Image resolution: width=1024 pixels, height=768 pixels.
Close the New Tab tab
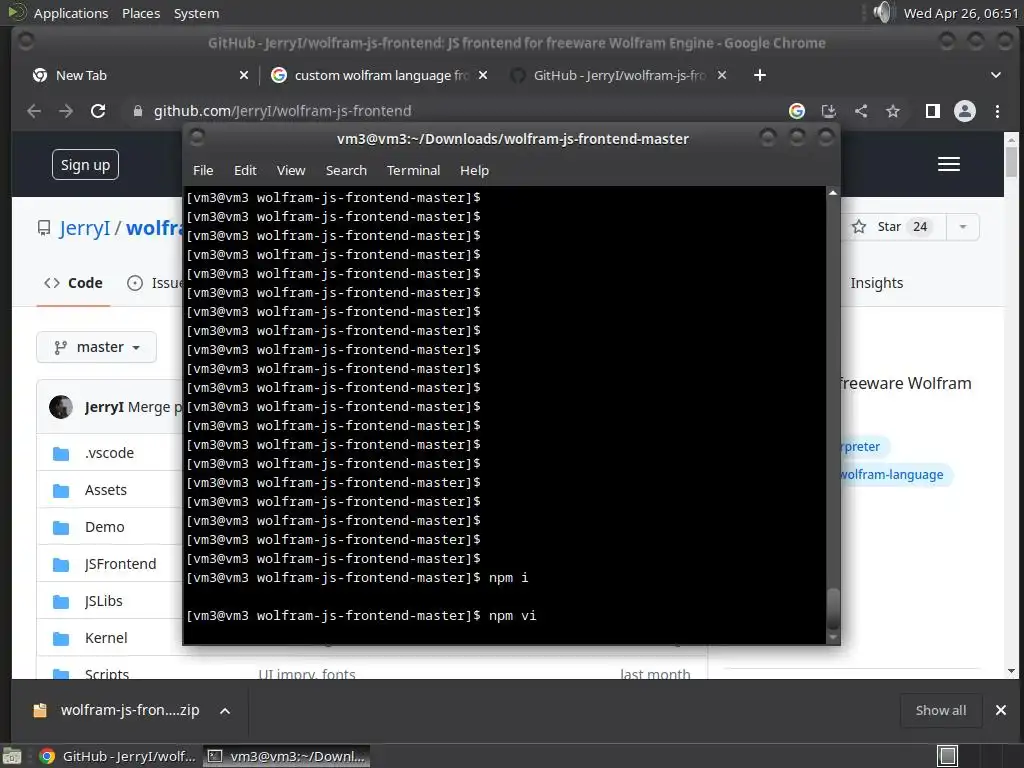[x=244, y=75]
